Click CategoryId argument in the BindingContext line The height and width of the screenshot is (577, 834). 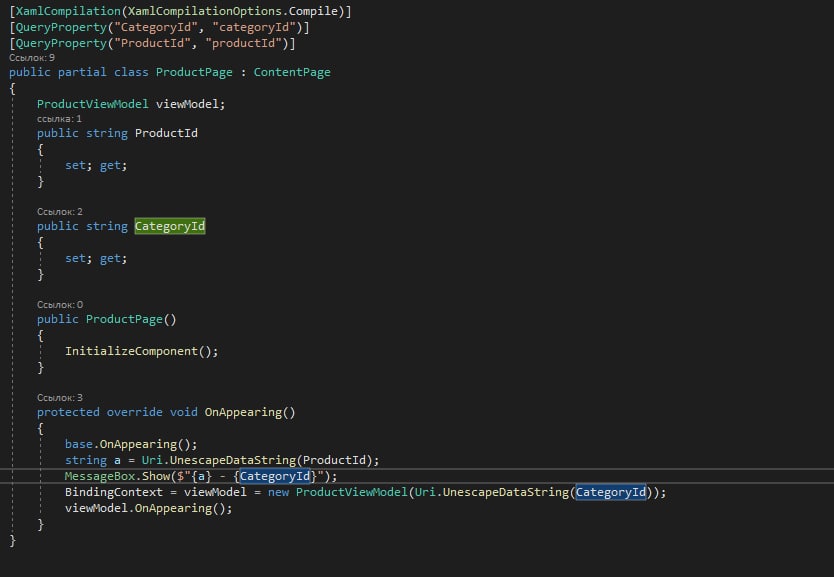click(x=611, y=492)
